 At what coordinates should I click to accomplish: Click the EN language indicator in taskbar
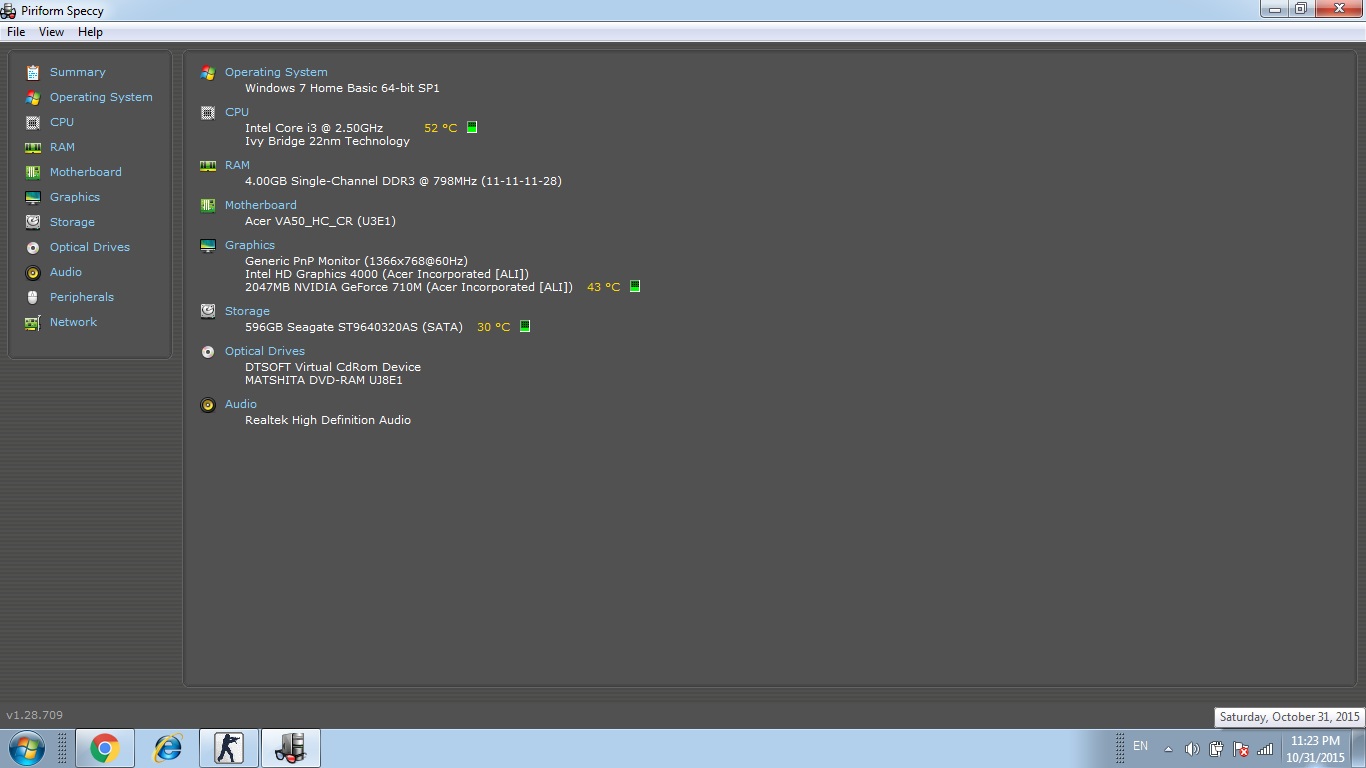coord(1140,747)
